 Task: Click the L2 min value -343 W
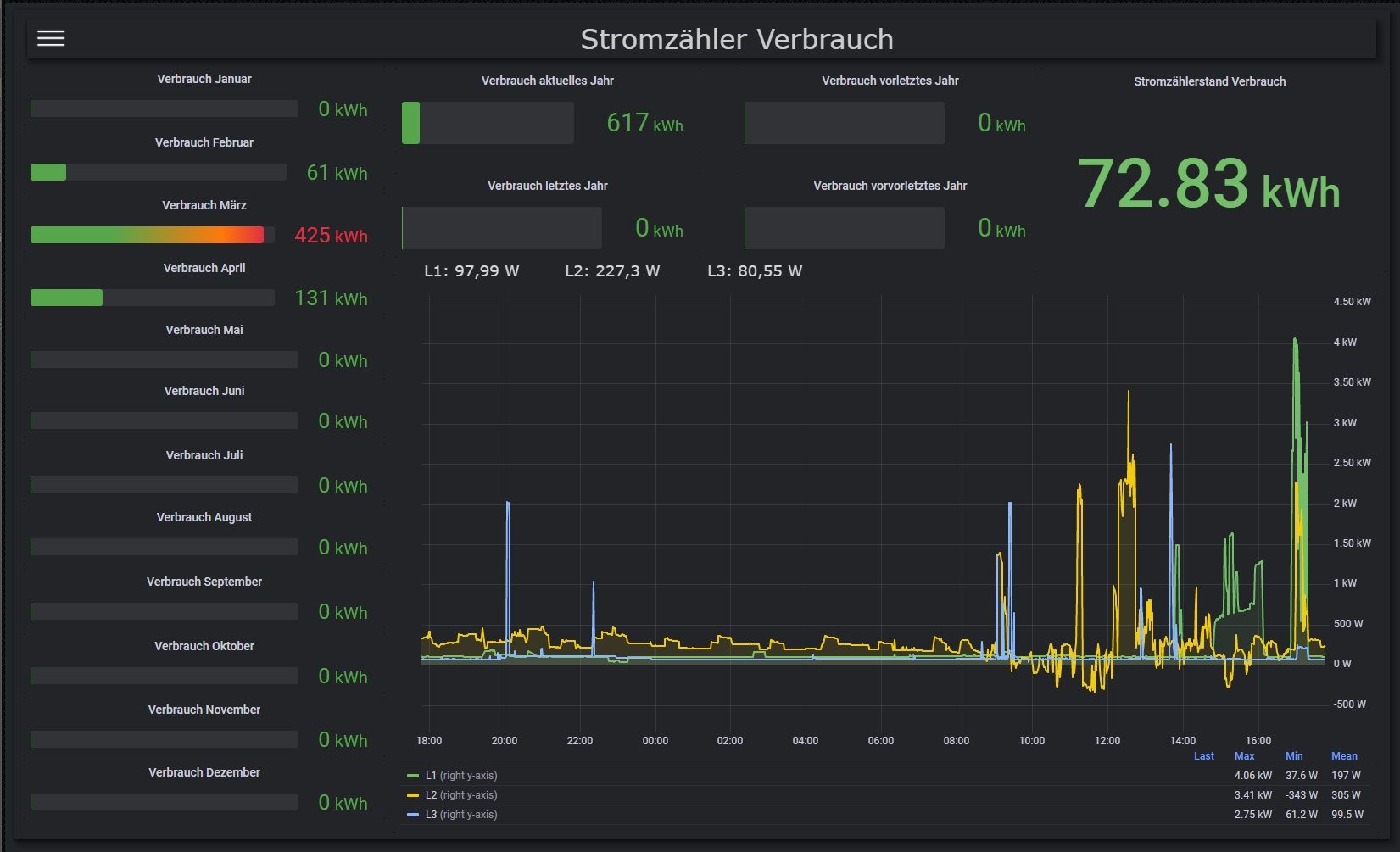click(x=1302, y=795)
